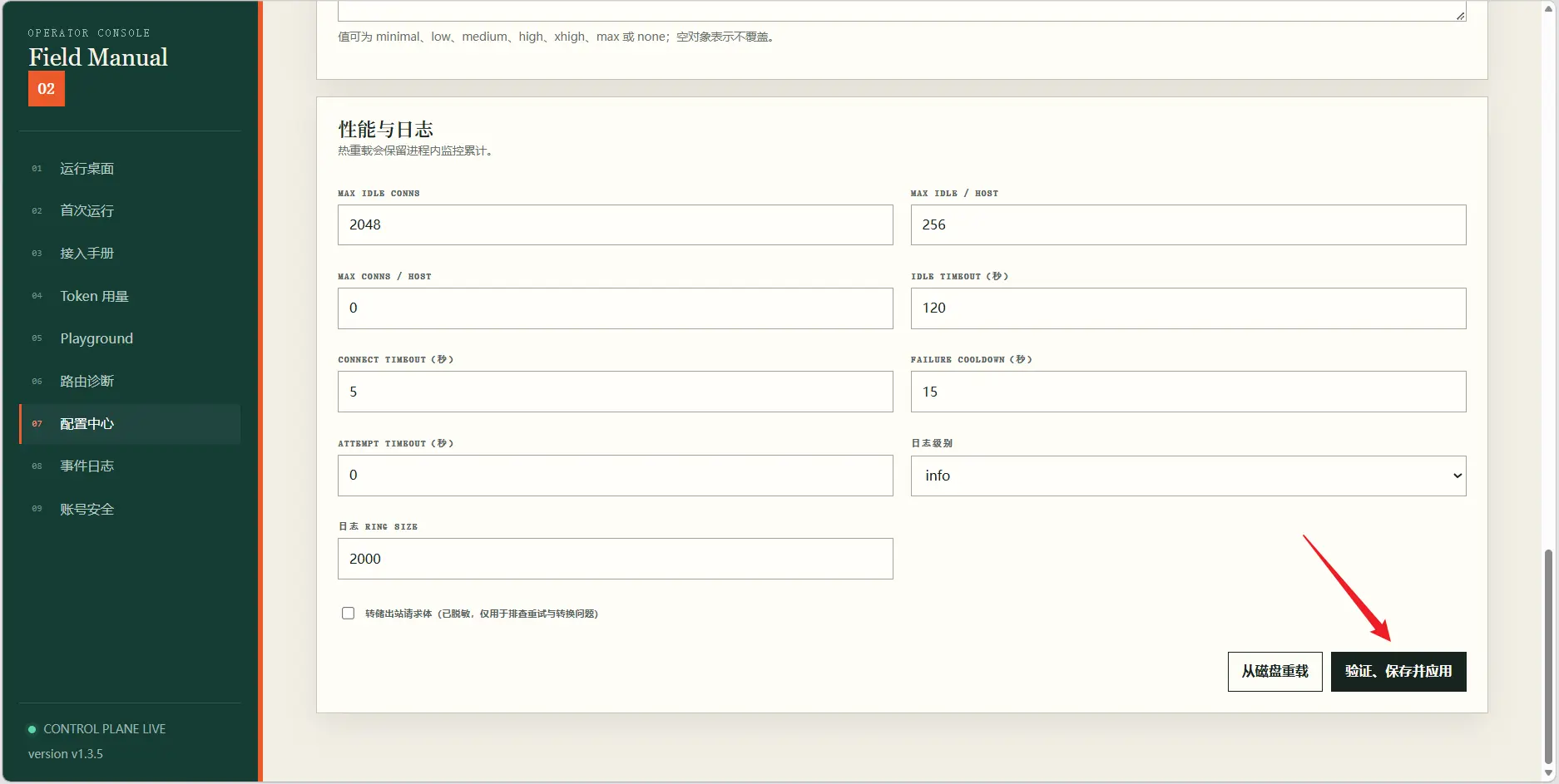Open the 日志级别 info dropdown
1559x784 pixels.
(x=1188, y=476)
